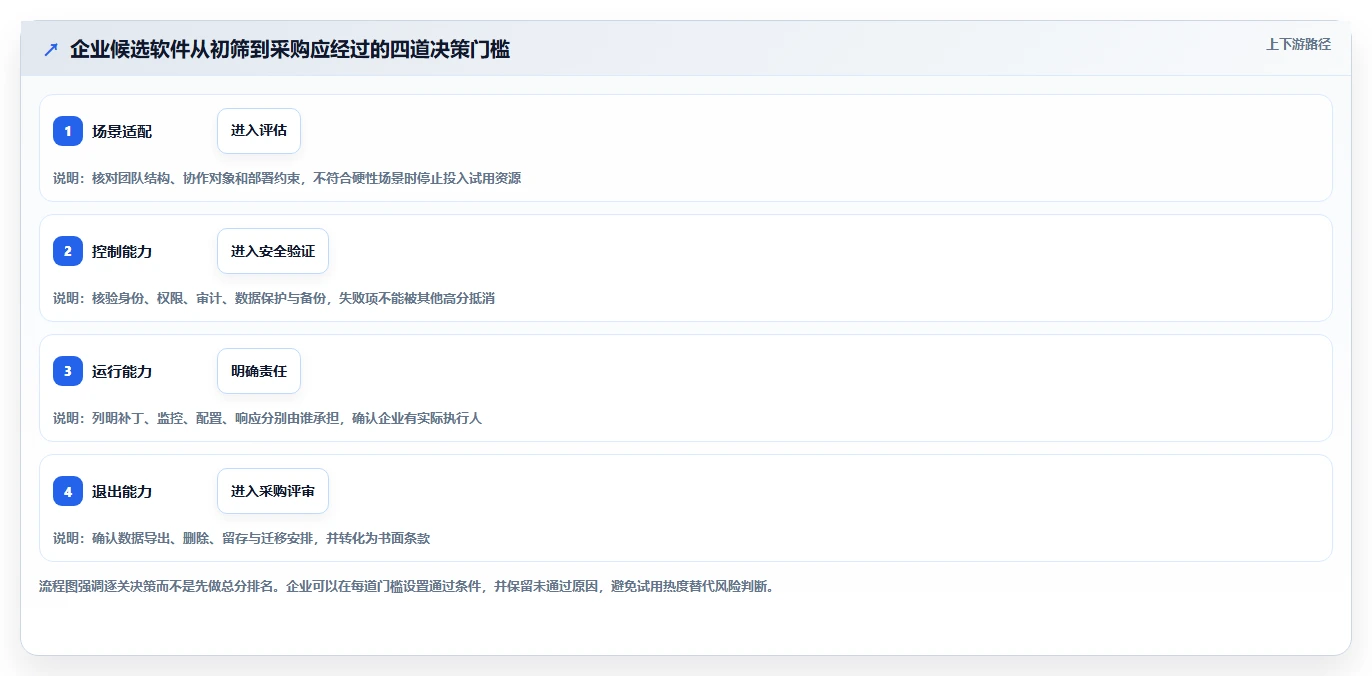Click the 运行能力 step title
1372x676 pixels.
(122, 371)
